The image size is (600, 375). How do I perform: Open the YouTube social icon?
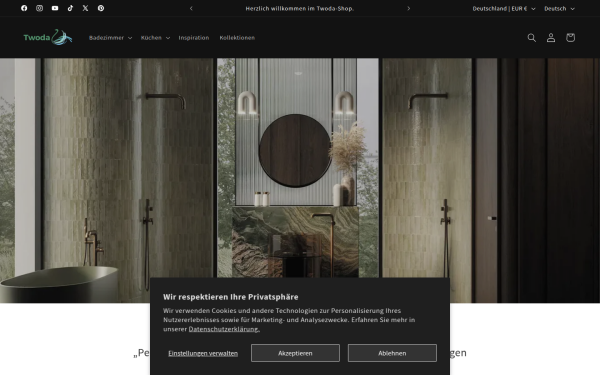[x=55, y=8]
